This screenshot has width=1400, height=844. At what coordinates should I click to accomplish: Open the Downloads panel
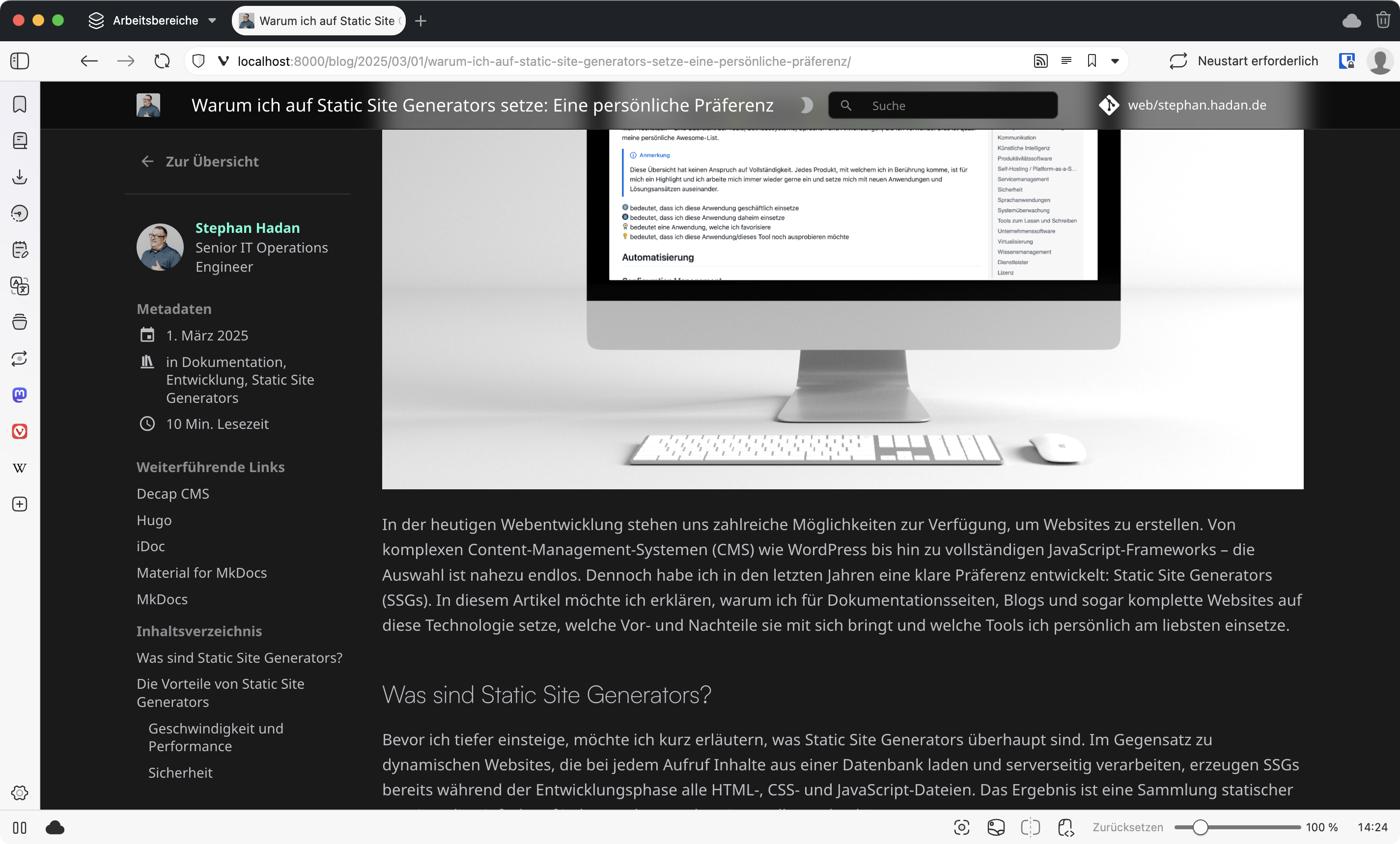click(x=19, y=177)
